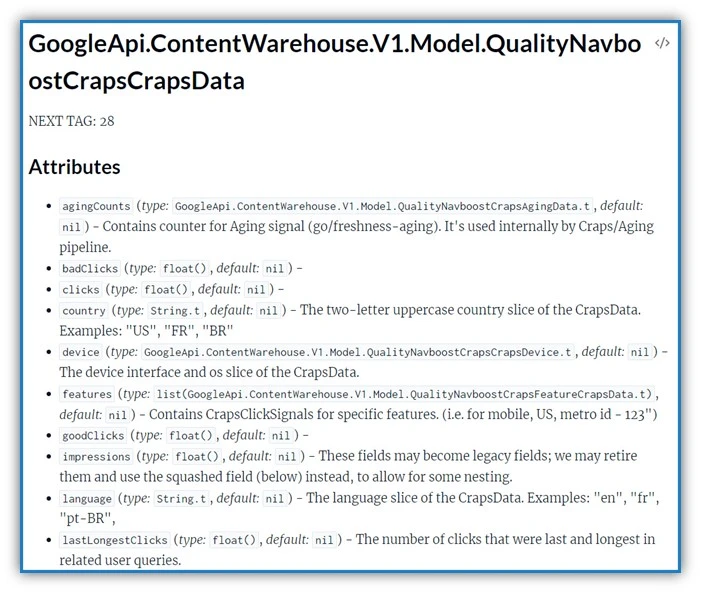Click the country attribute name
Viewport: 701px width, 593px height.
coord(83,311)
